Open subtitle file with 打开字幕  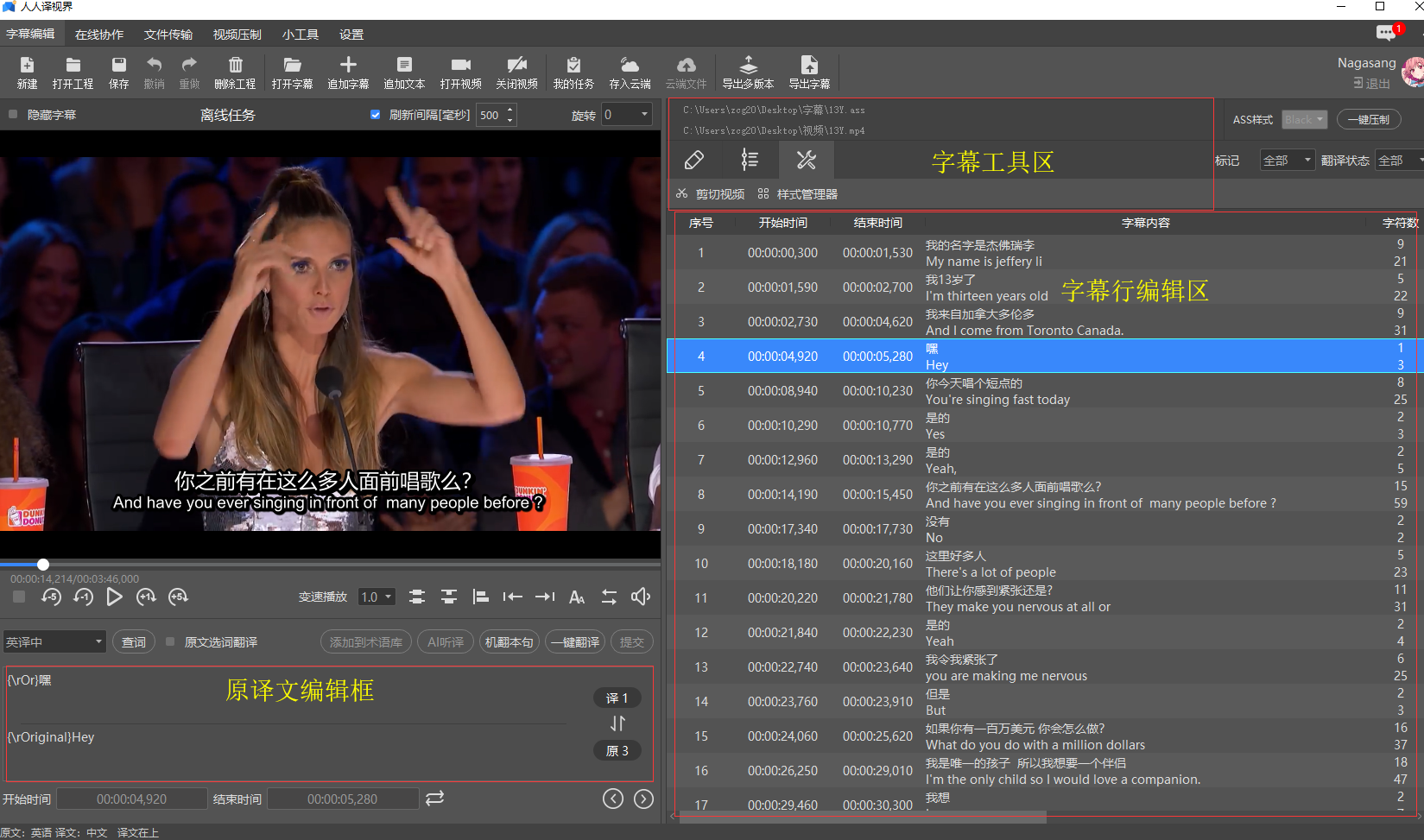point(292,73)
